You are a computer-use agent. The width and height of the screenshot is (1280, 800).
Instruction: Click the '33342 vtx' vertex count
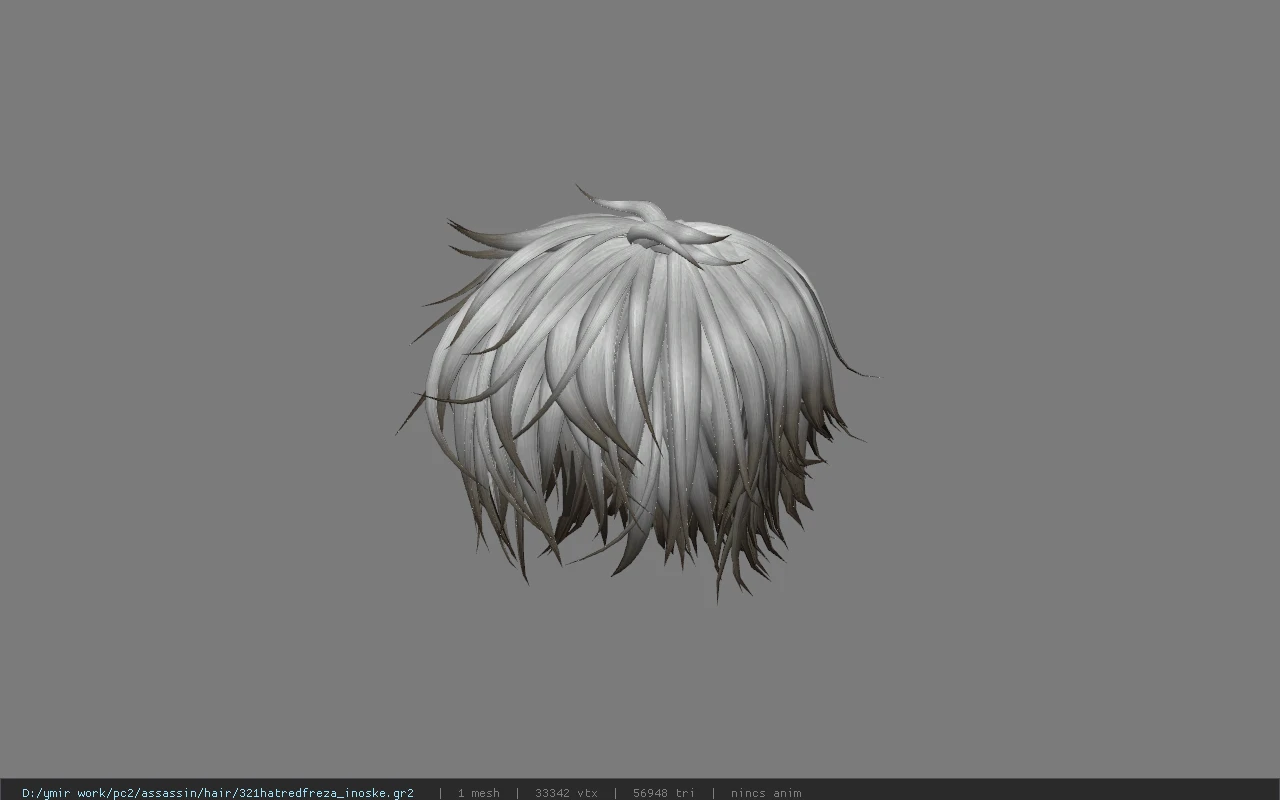click(566, 793)
